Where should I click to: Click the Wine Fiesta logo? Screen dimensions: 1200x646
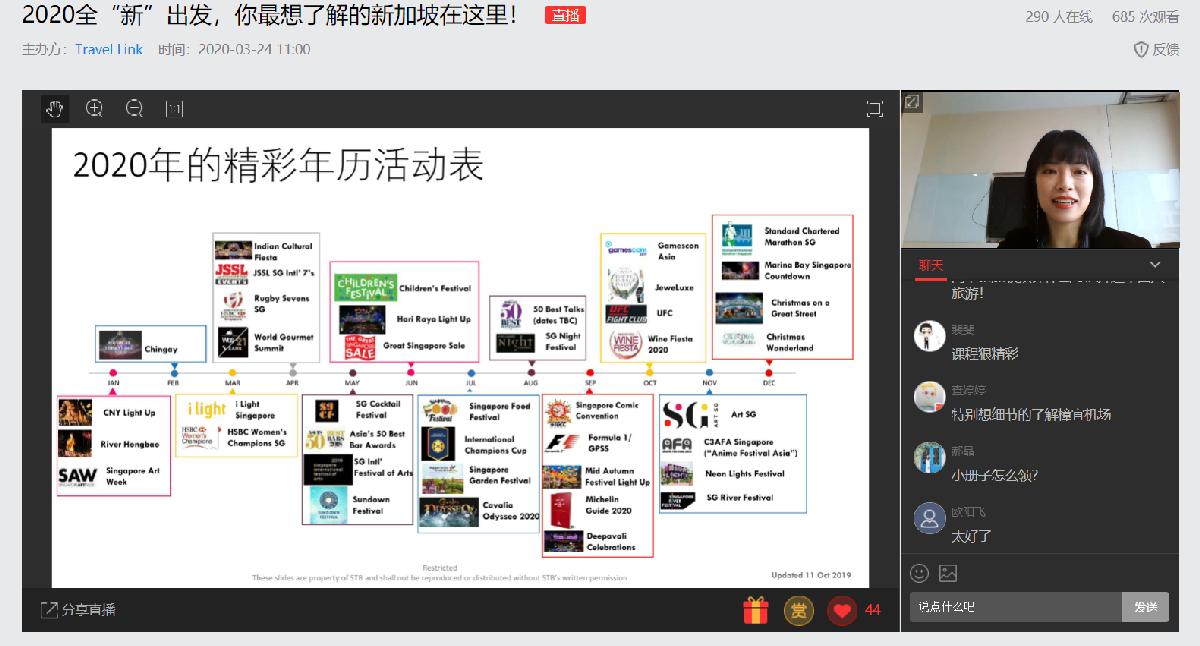click(x=626, y=343)
